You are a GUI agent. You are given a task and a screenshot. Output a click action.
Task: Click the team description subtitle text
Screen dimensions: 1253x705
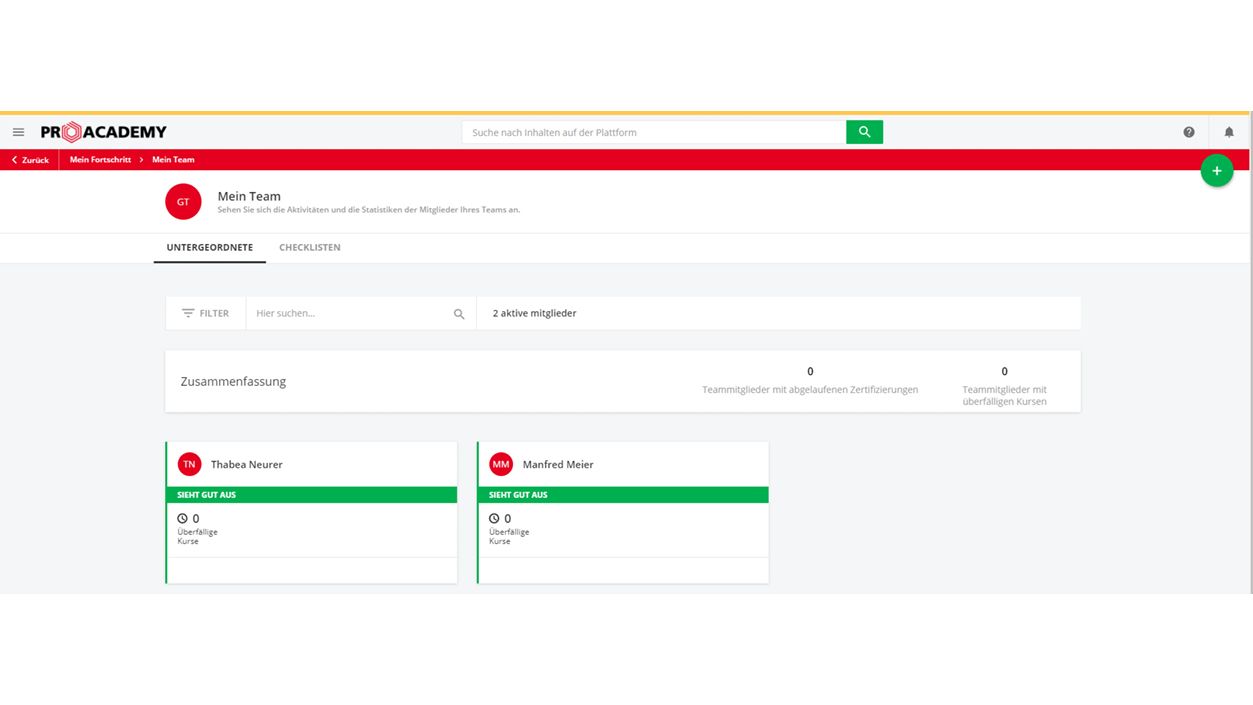[369, 210]
